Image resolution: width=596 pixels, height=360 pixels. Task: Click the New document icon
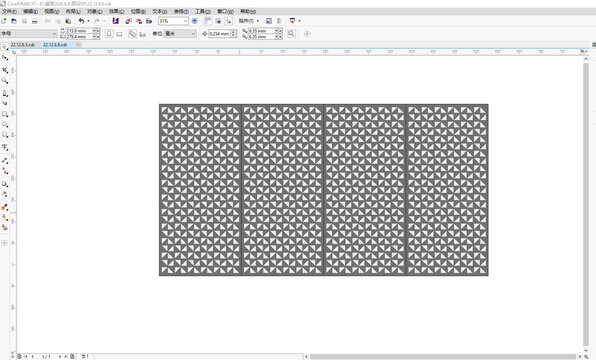point(4,21)
